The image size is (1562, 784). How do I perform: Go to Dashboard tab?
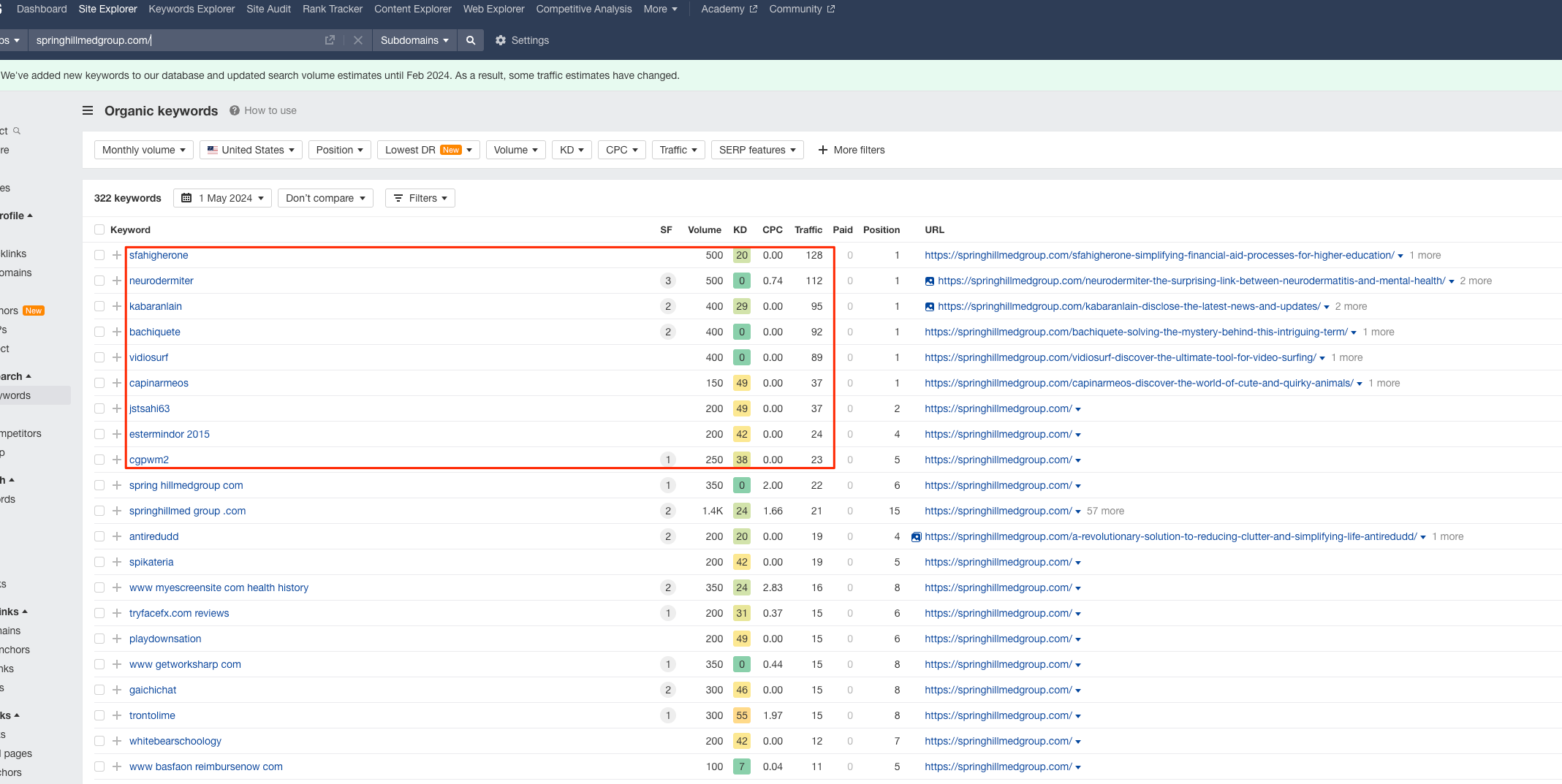[x=42, y=9]
